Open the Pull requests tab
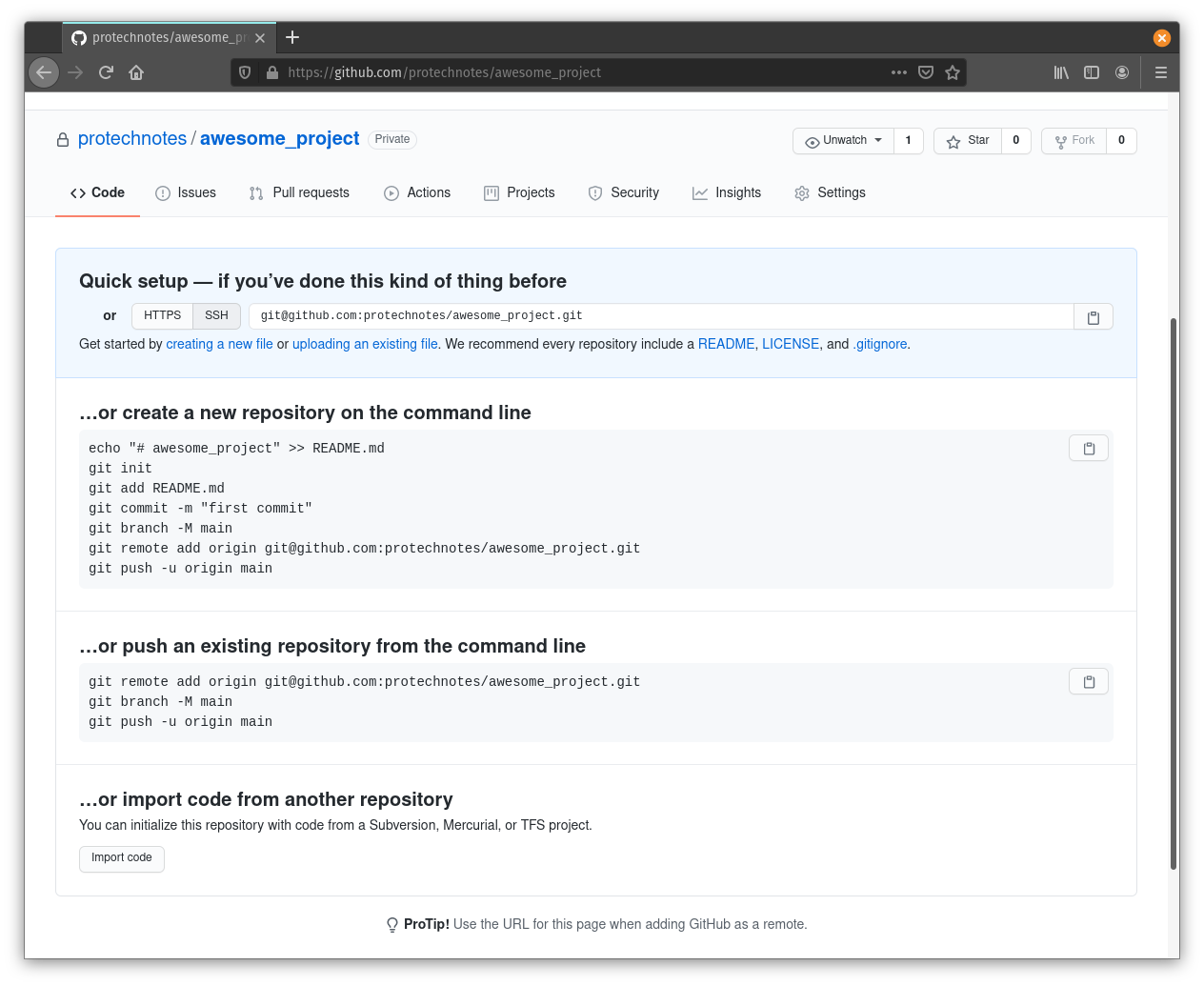 [299, 193]
